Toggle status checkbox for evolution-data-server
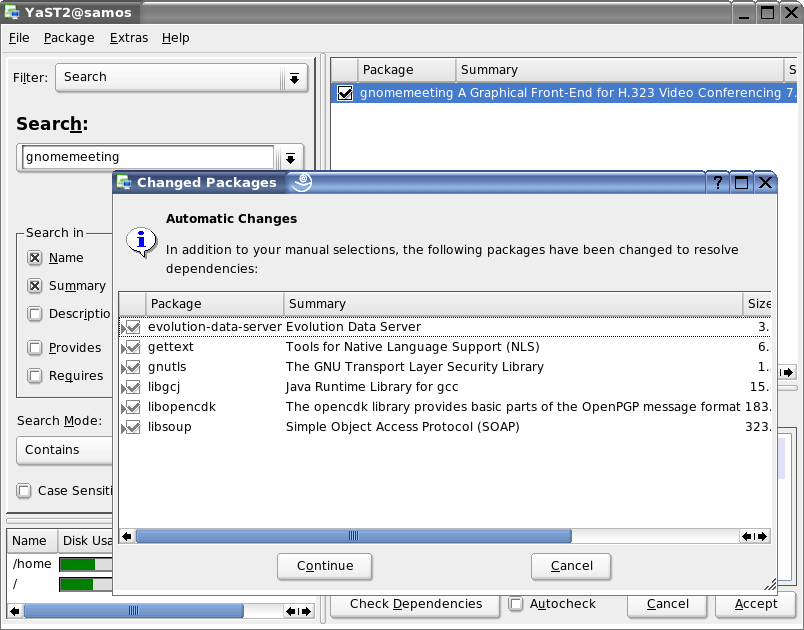The width and height of the screenshot is (804, 630). pos(133,327)
